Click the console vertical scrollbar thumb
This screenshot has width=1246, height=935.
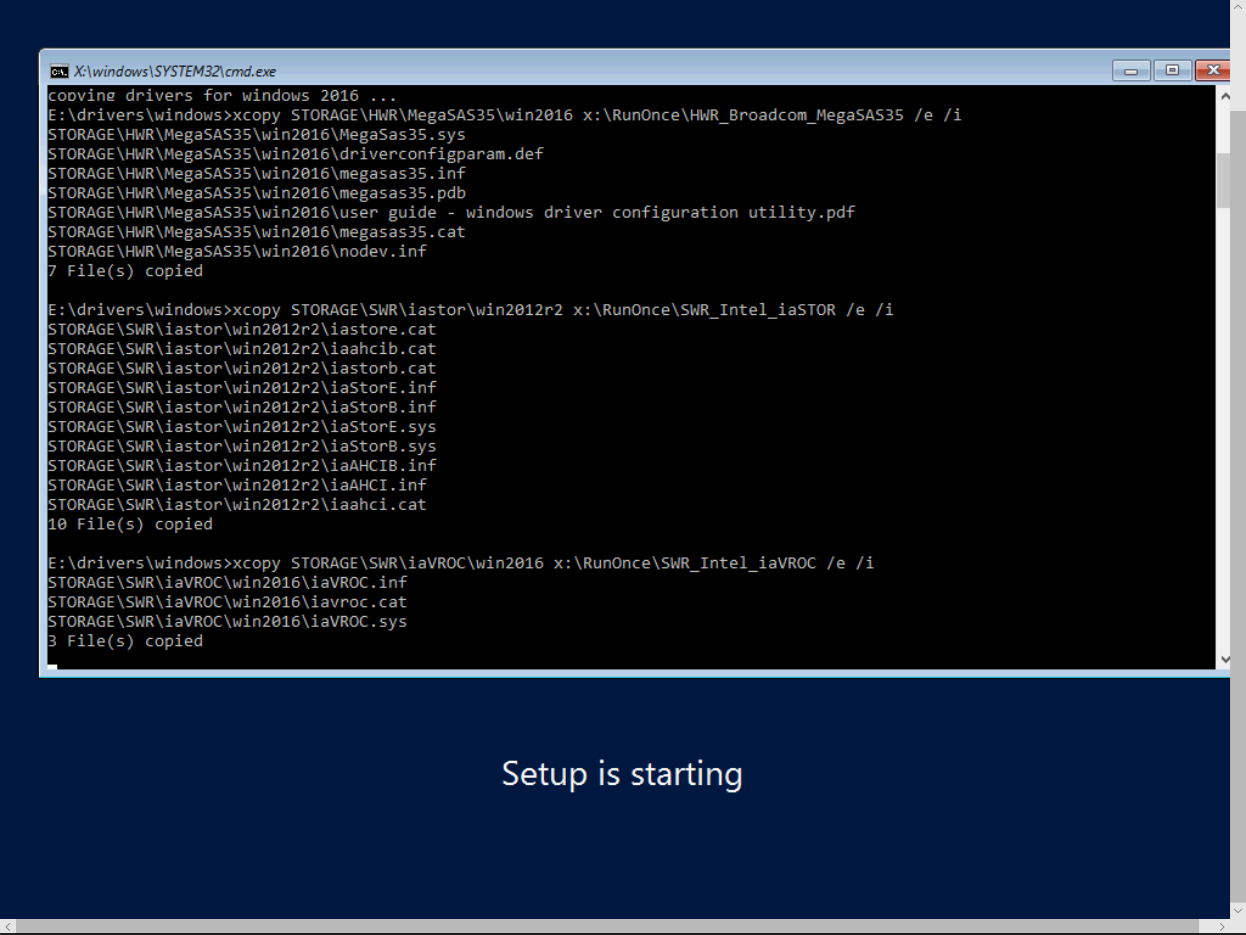(x=1224, y=180)
